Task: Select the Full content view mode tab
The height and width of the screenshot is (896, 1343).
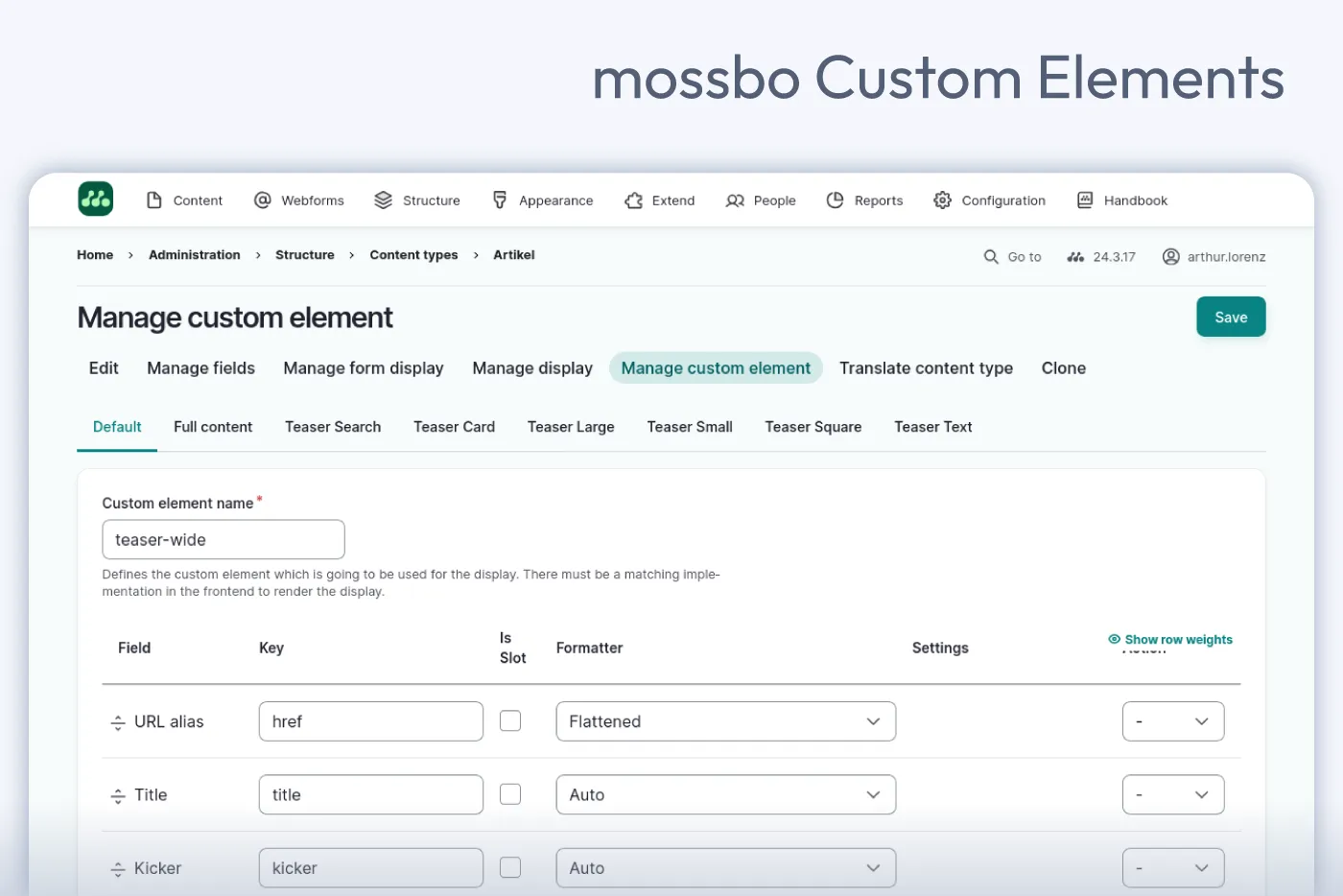Action: [213, 427]
